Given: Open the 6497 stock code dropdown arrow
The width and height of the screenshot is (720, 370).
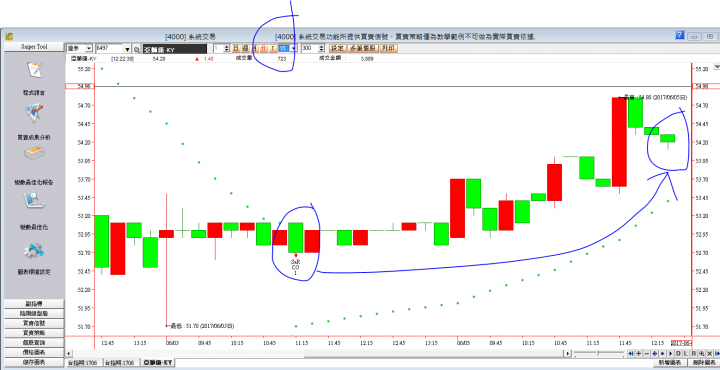Looking at the screenshot, I should [x=127, y=50].
